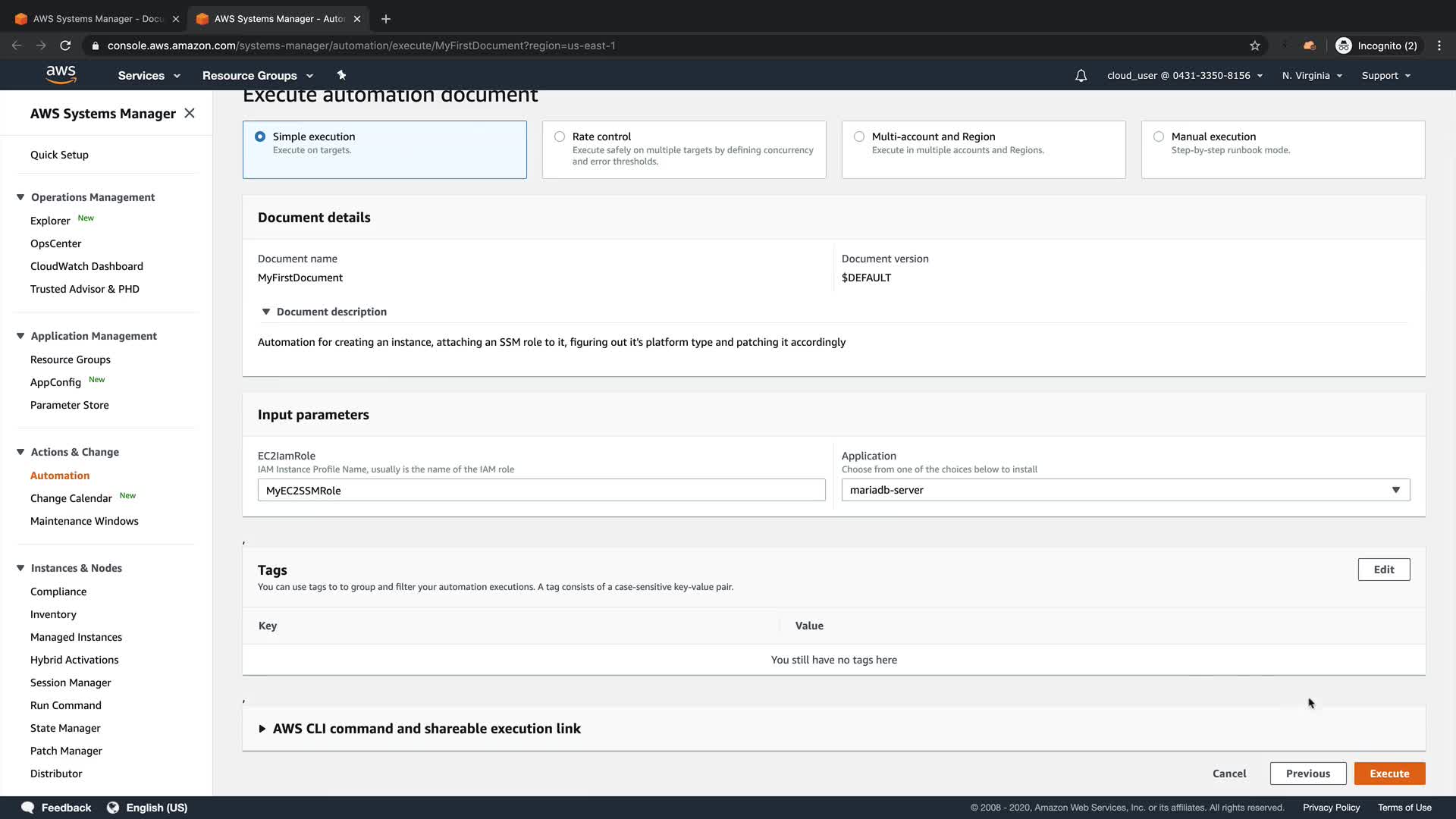Open new browser tab with plus icon
This screenshot has width=1456, height=819.
coord(386,19)
